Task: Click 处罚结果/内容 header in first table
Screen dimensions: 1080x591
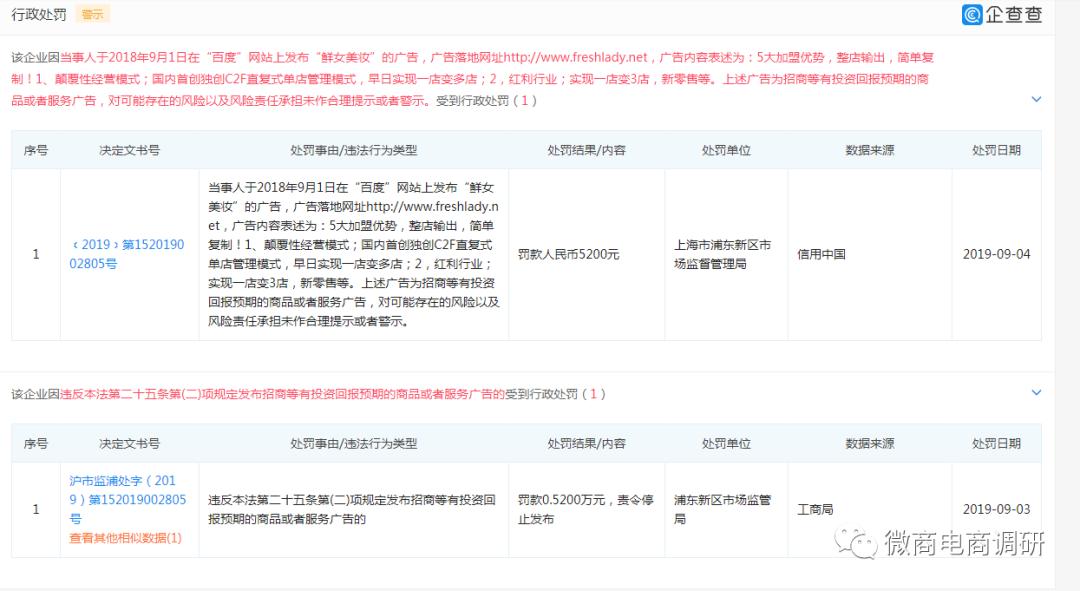Action: 586,150
